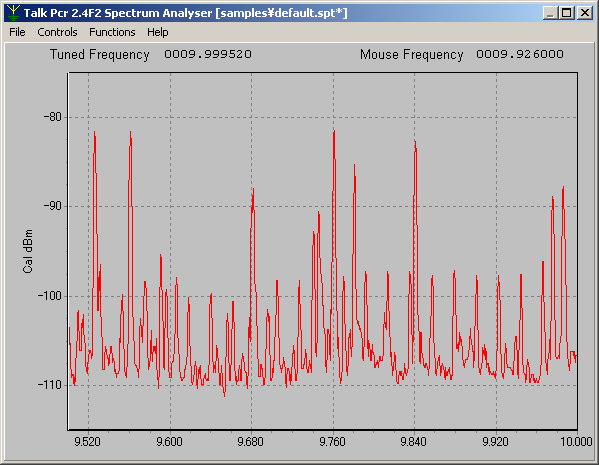Click the Mouse Frequency value 0009.926000
This screenshot has width=599, height=465.
520,54
